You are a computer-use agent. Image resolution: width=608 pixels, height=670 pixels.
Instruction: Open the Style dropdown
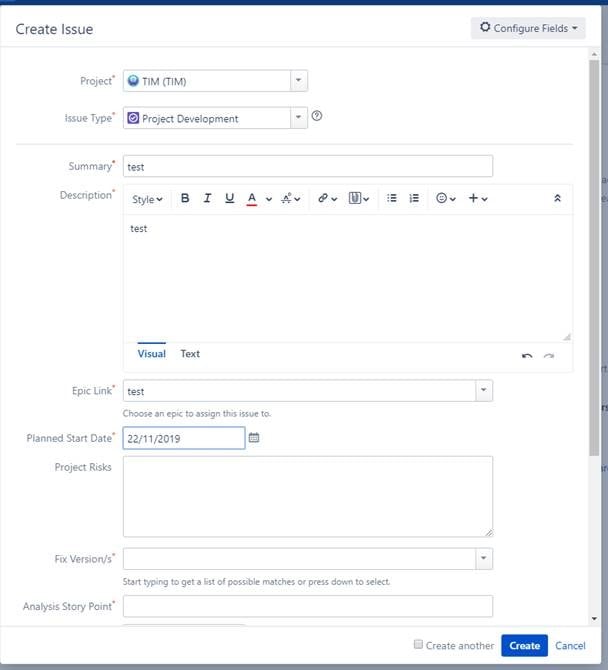coord(147,199)
